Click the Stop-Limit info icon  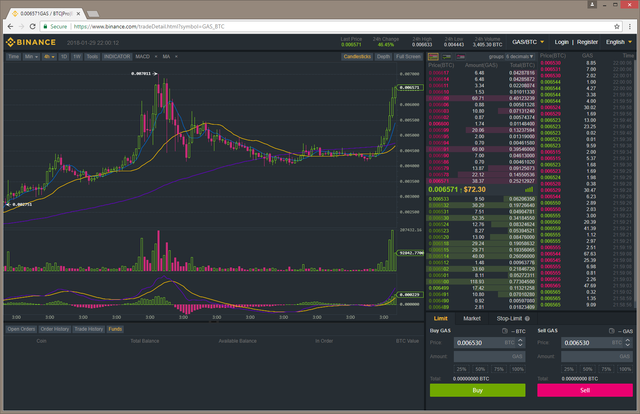(527, 318)
